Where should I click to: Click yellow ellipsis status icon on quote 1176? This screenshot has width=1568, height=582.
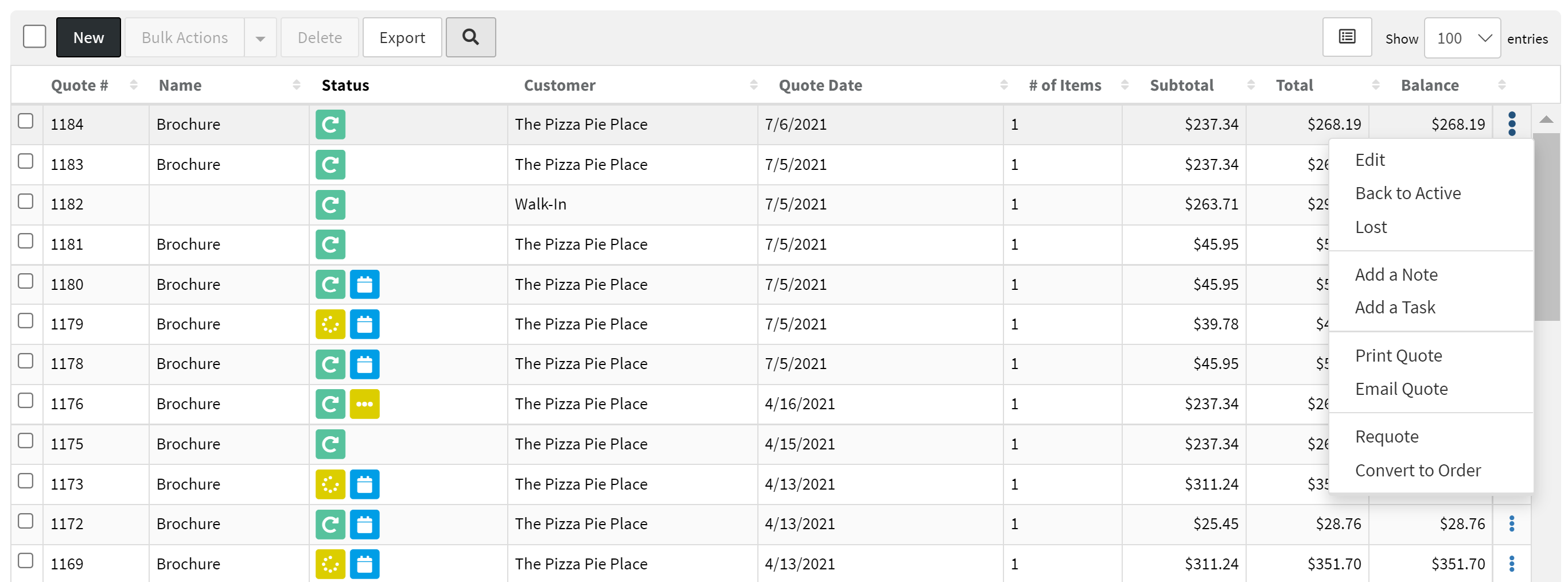364,403
